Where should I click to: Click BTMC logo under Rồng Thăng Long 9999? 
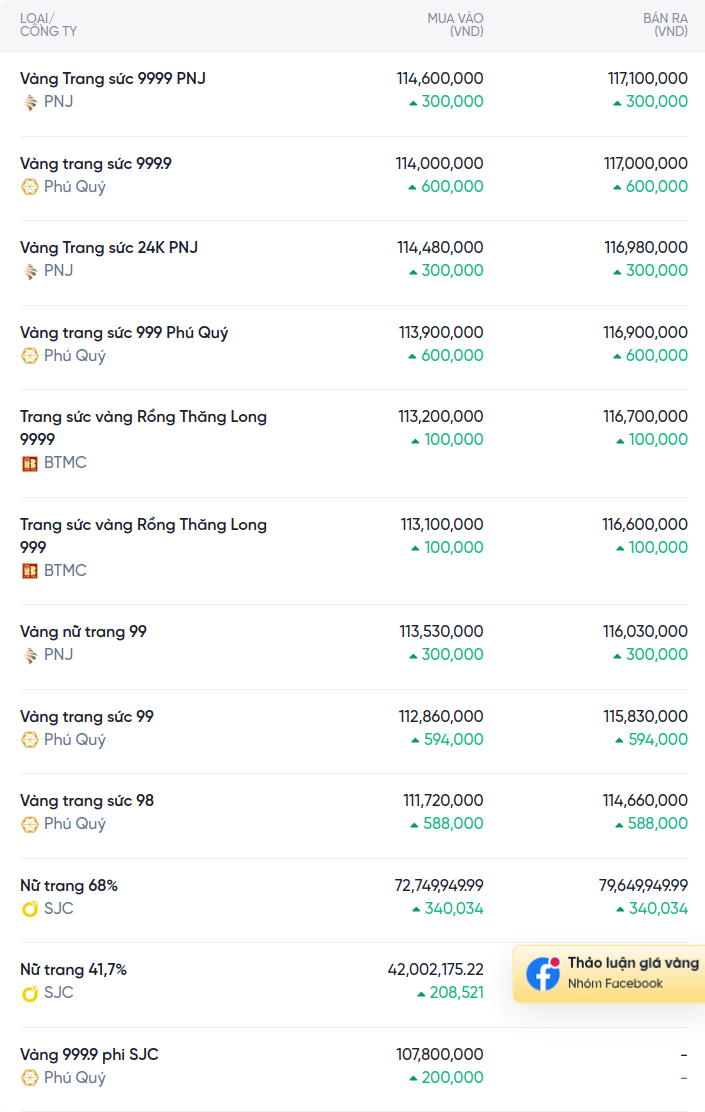pyautogui.click(x=30, y=464)
